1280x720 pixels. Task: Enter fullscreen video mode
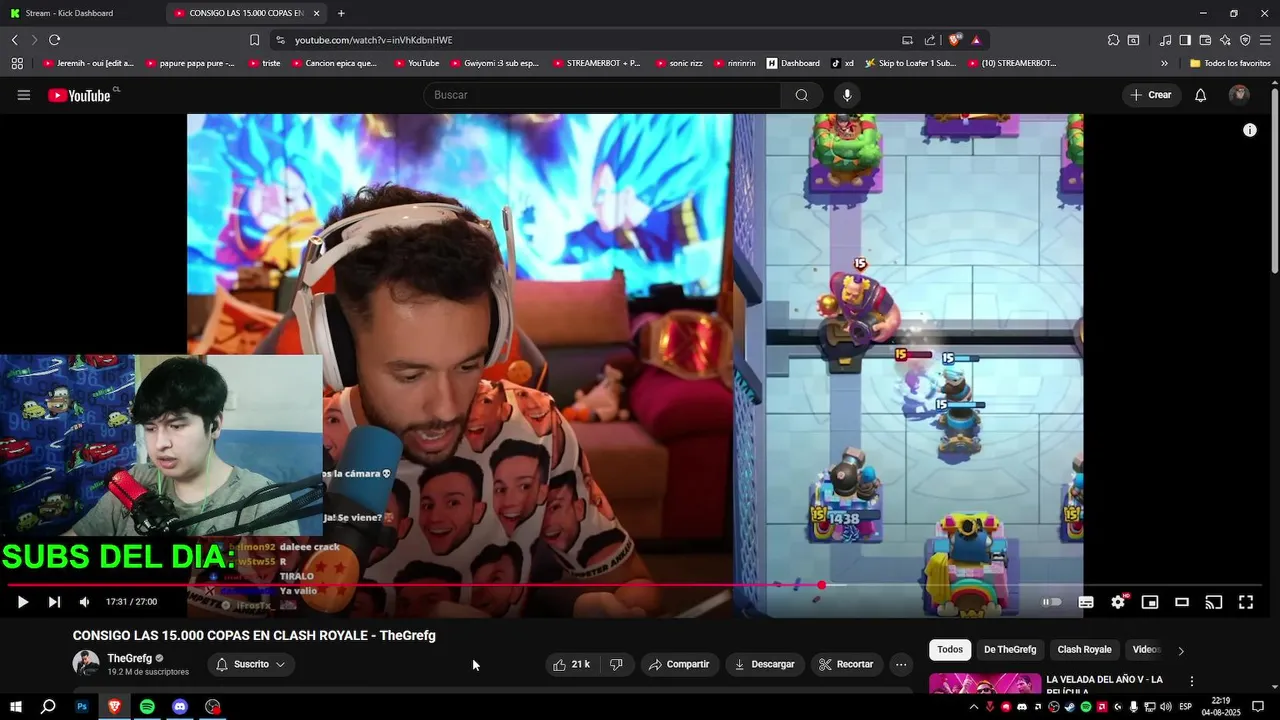(1246, 602)
